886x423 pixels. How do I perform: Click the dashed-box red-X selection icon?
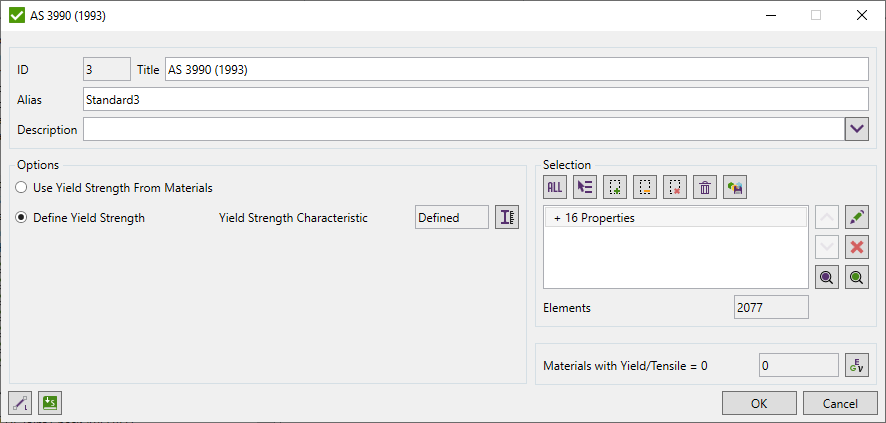[675, 186]
